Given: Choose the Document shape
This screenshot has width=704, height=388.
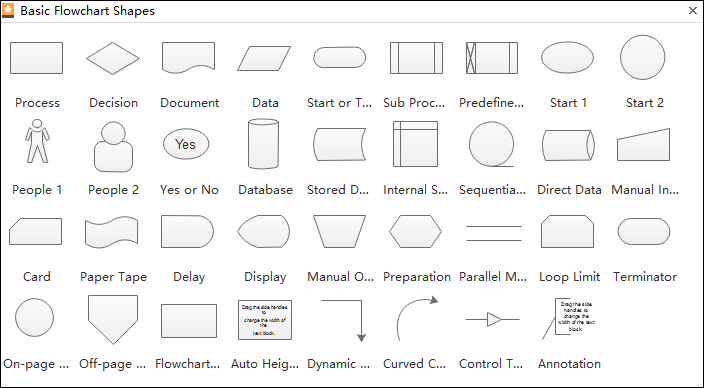Looking at the screenshot, I should pos(189,57).
